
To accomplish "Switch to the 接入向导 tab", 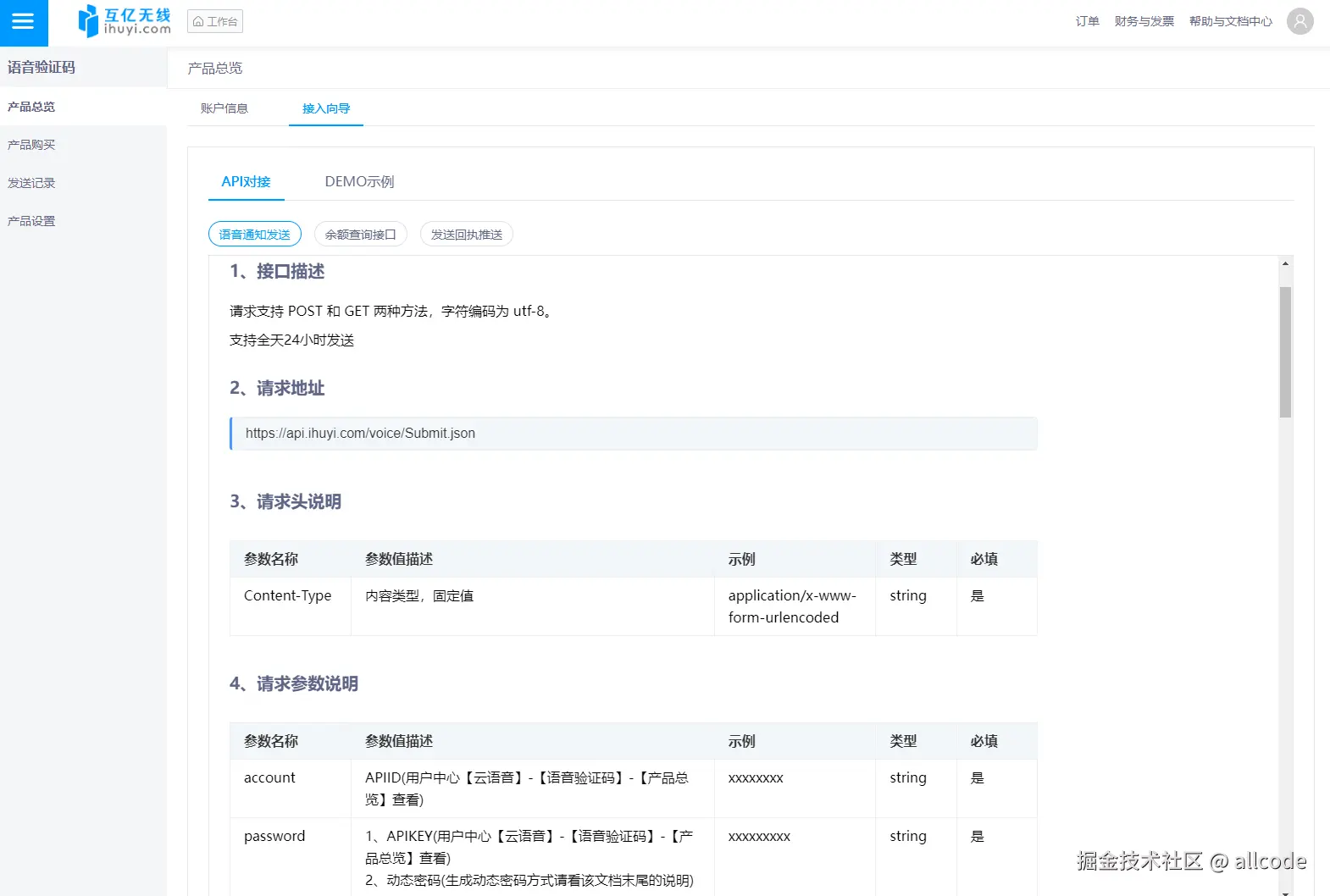I will (x=326, y=108).
